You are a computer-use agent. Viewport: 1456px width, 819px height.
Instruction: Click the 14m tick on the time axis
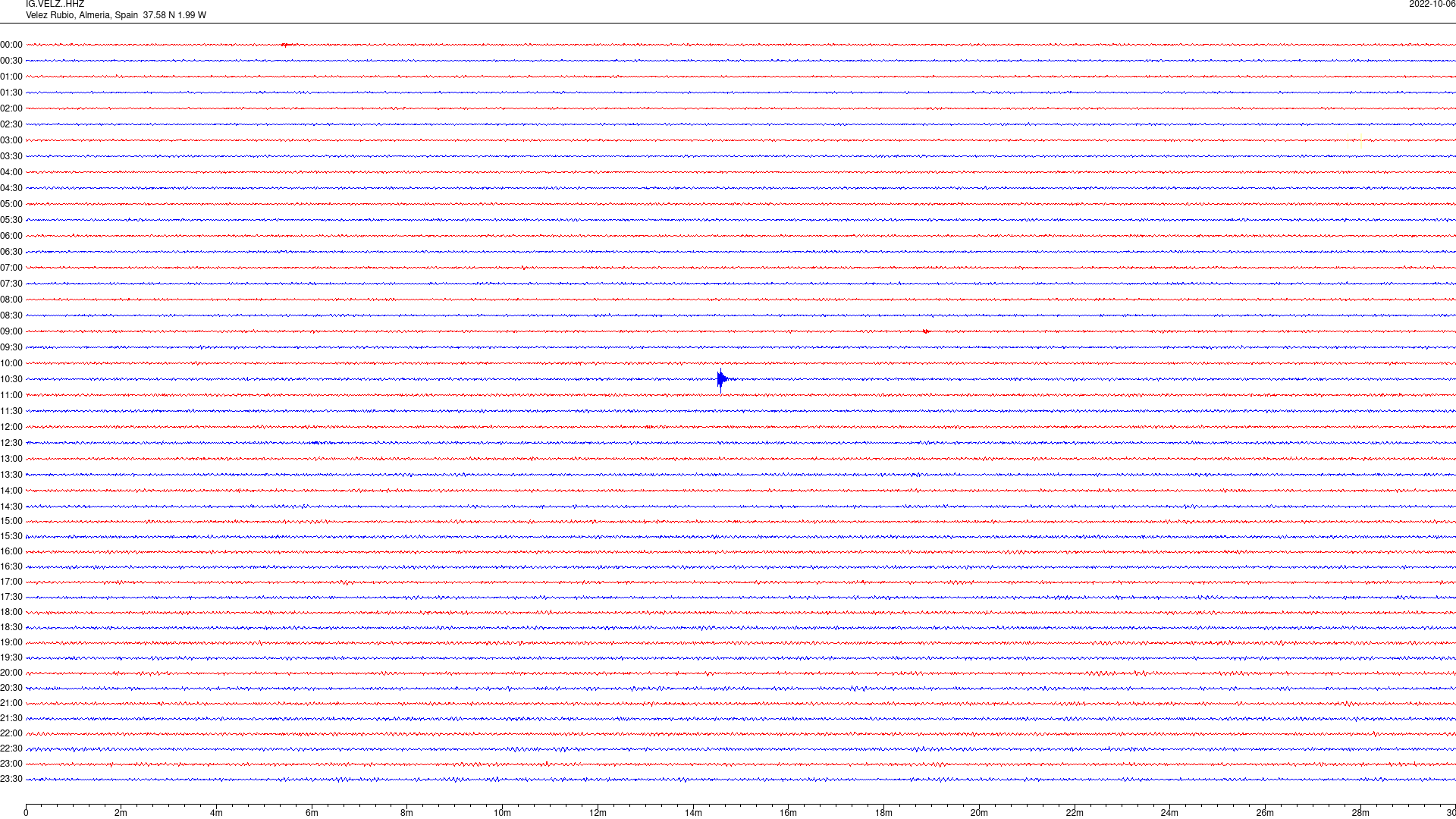[693, 812]
